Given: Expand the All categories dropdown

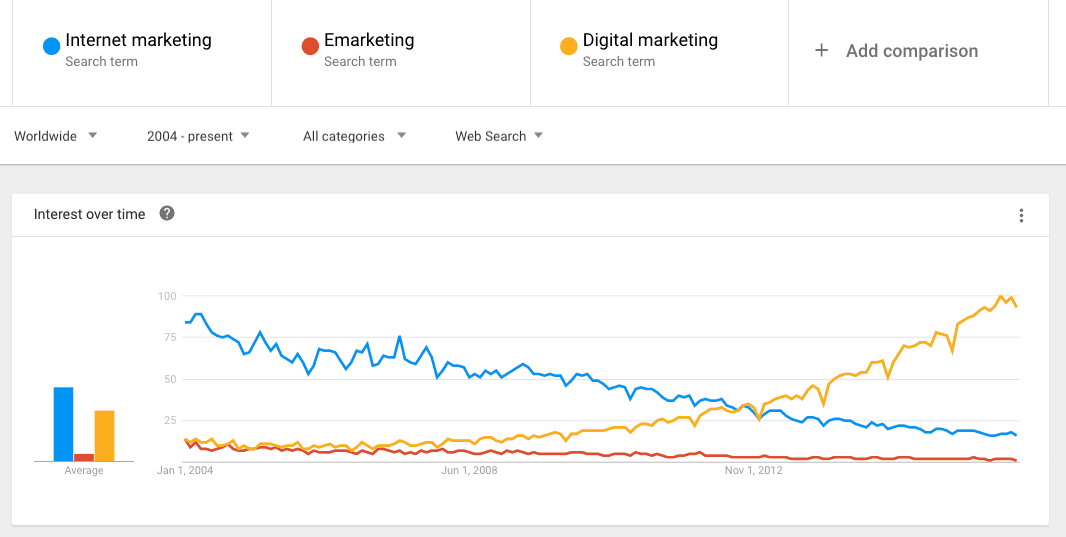Looking at the screenshot, I should (354, 136).
